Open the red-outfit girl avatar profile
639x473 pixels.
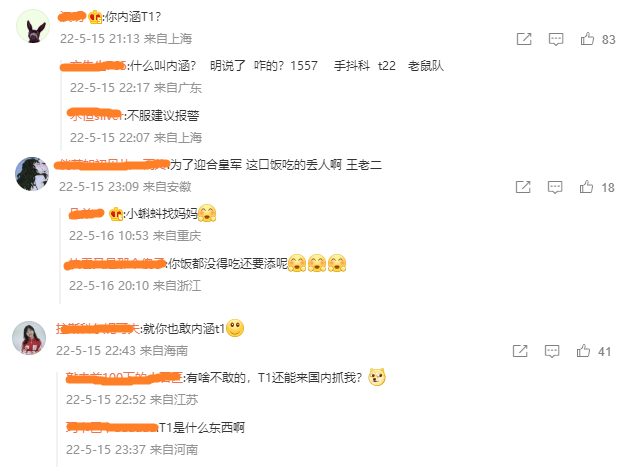click(x=29, y=338)
